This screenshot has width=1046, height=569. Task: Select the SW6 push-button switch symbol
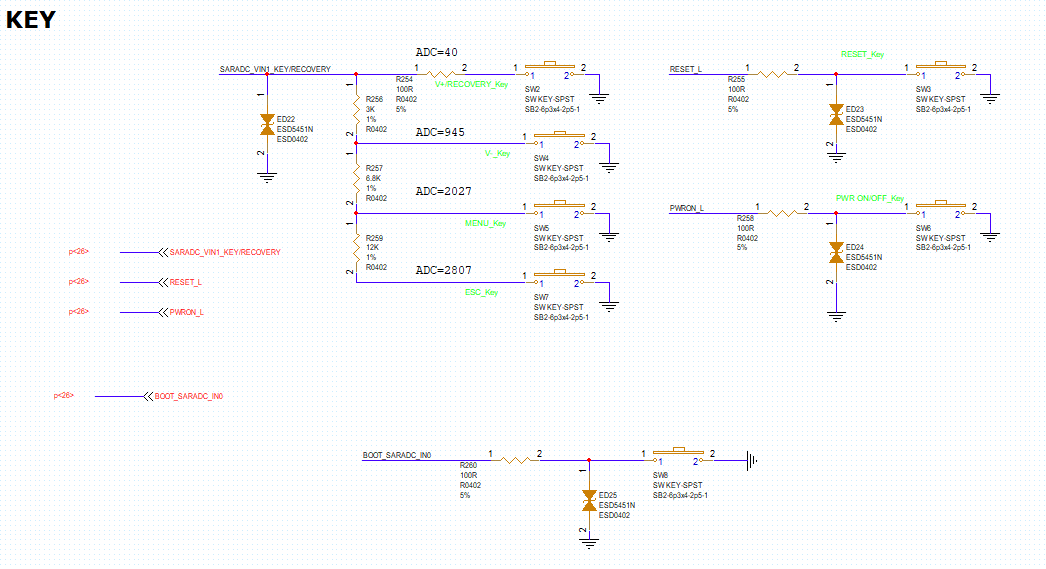tap(941, 209)
